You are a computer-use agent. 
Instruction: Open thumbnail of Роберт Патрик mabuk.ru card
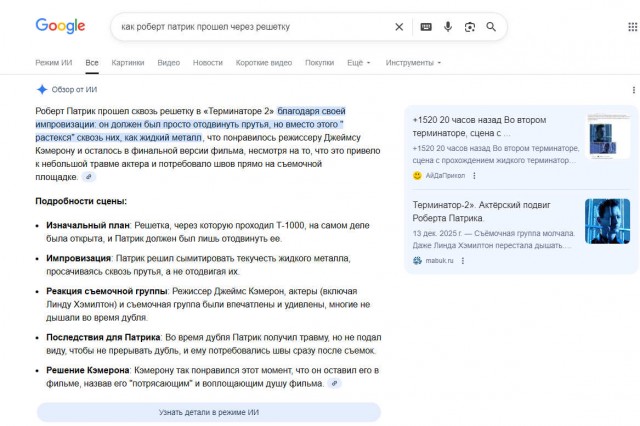click(x=607, y=221)
